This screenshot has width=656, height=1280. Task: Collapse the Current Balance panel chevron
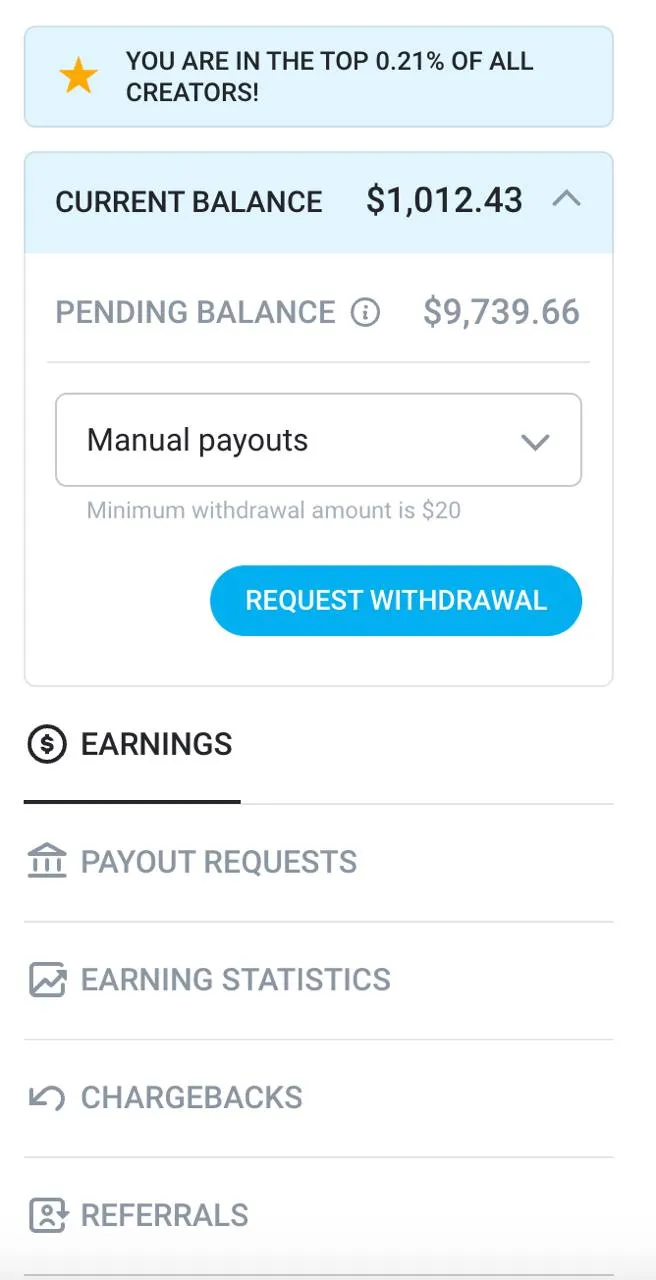(x=566, y=200)
